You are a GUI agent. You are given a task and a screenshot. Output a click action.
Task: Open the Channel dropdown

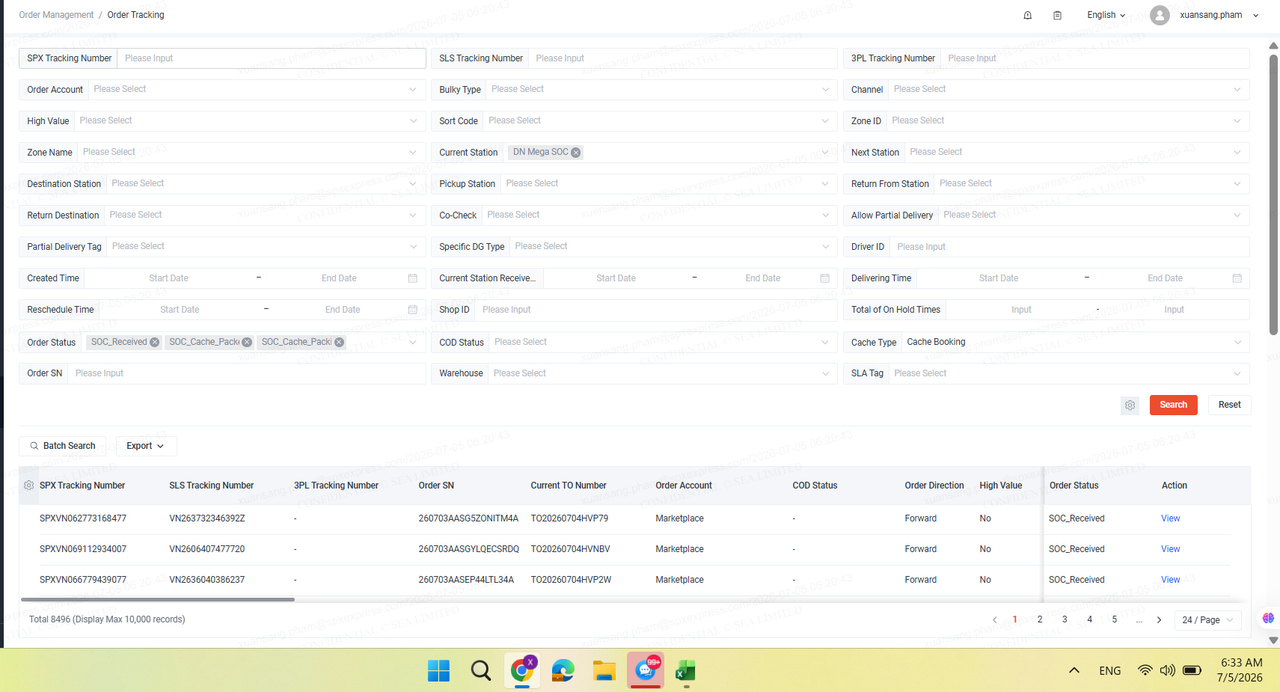pos(1046,89)
